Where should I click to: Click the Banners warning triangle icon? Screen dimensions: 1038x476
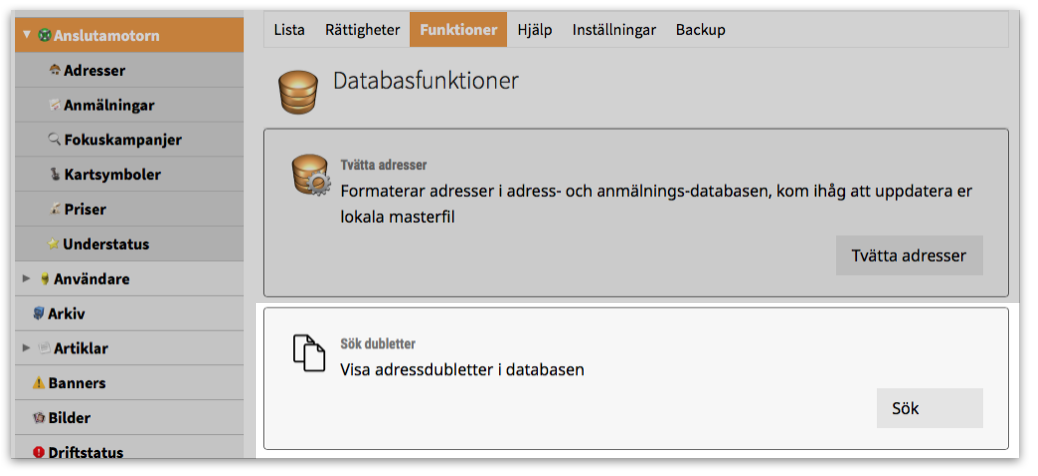[x=39, y=383]
